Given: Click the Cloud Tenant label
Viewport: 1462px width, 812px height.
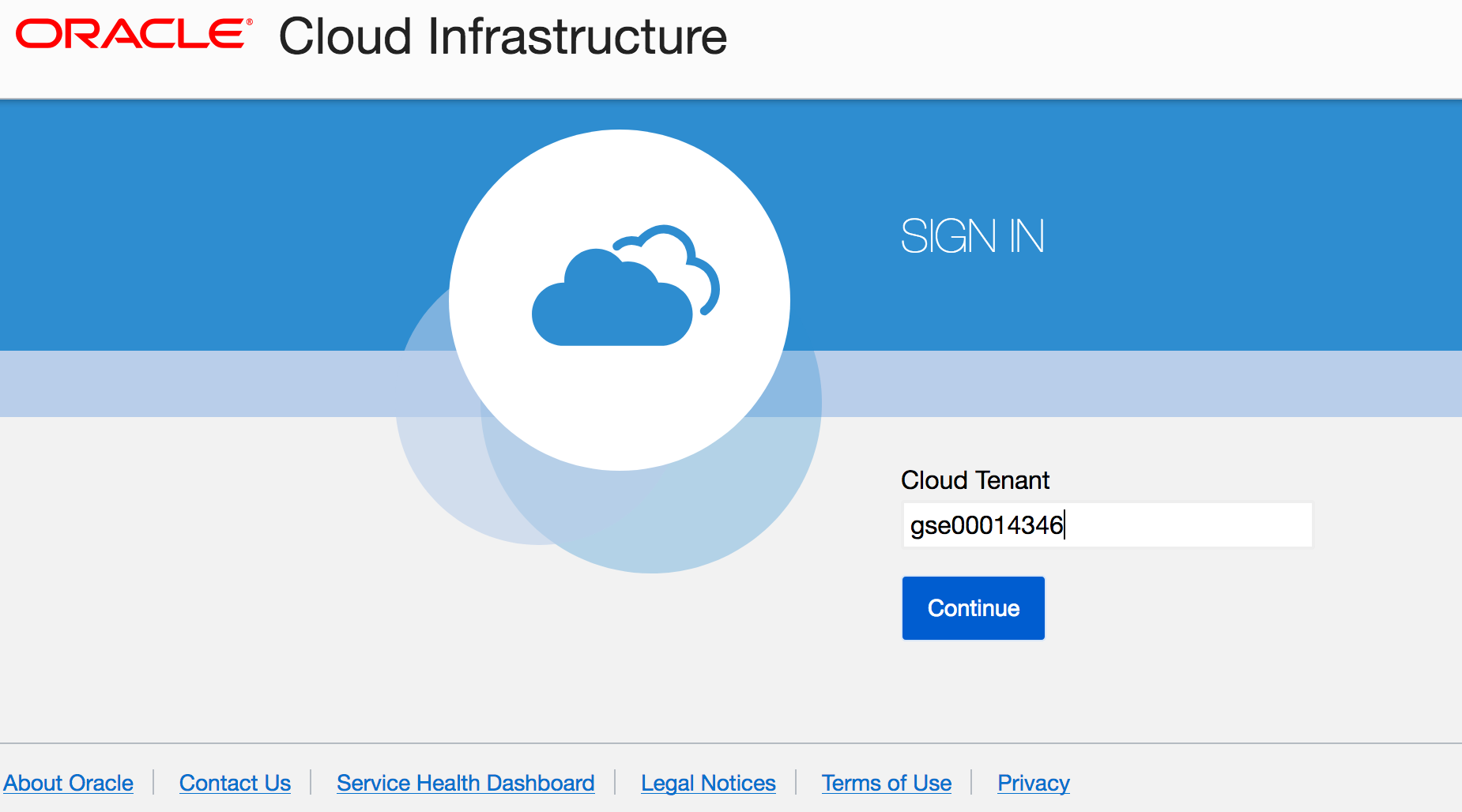Looking at the screenshot, I should pyautogui.click(x=975, y=480).
